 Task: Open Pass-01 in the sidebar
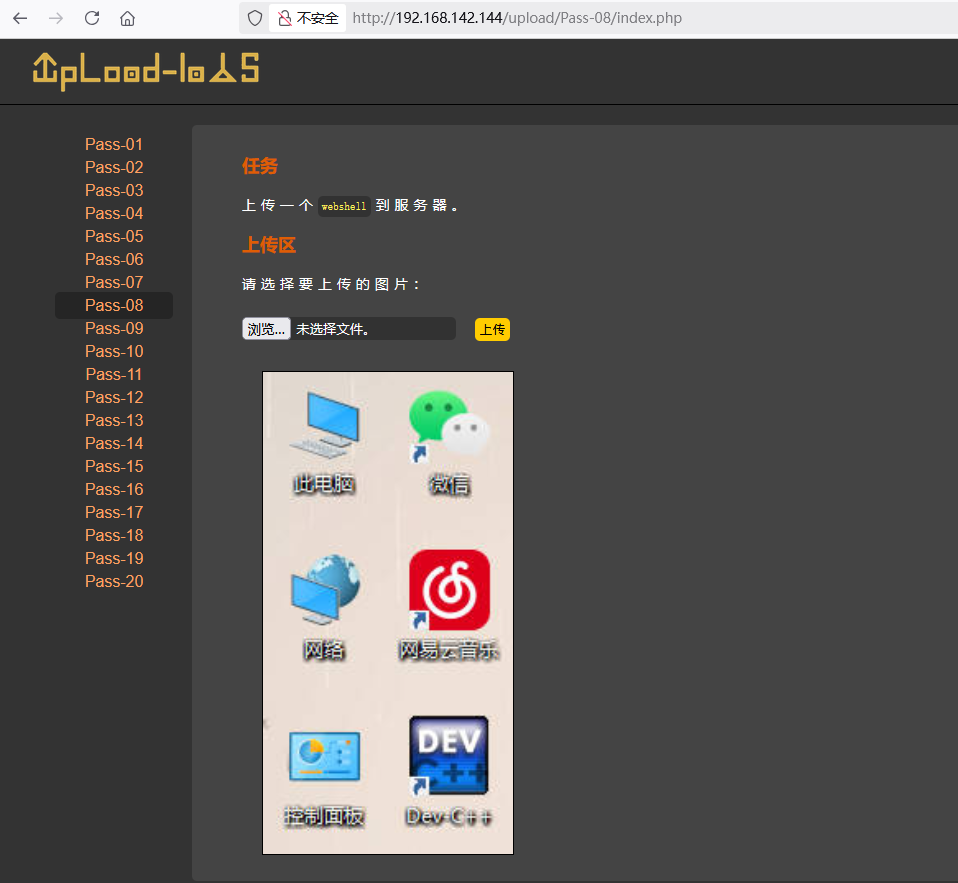(x=114, y=144)
